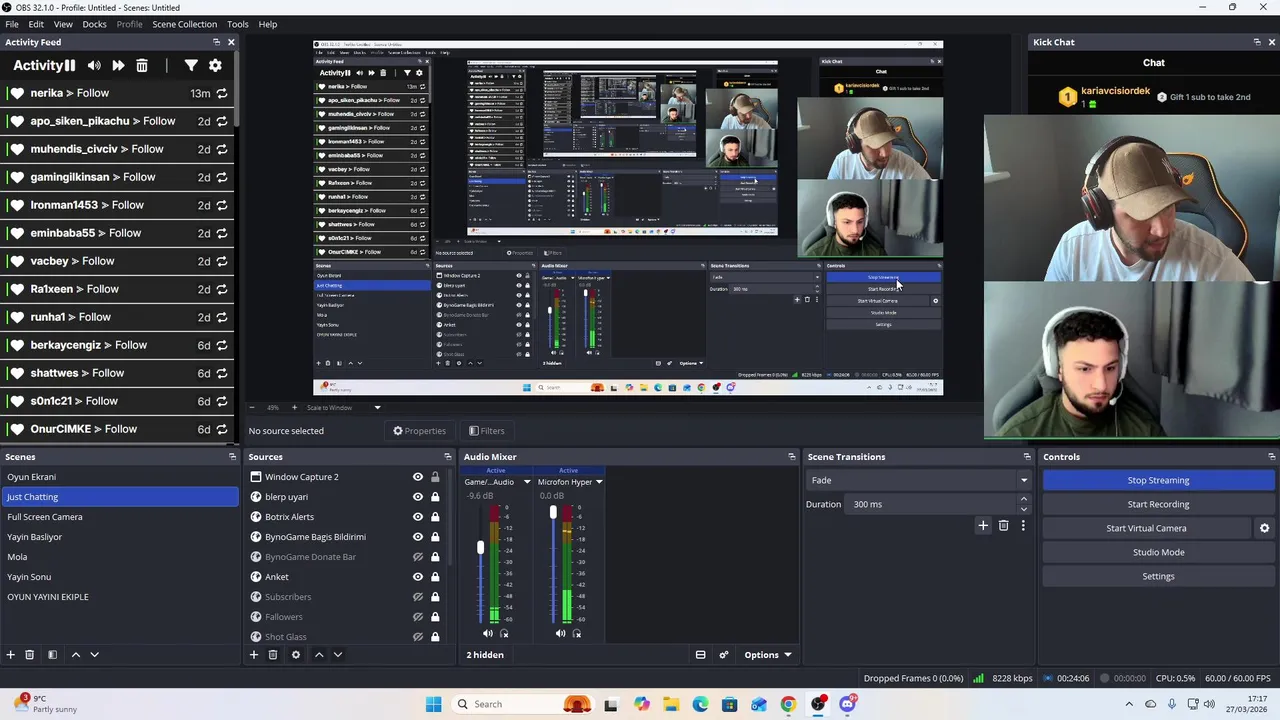Hide the Botrix Alerts source
This screenshot has width=1280, height=720.
[418, 517]
